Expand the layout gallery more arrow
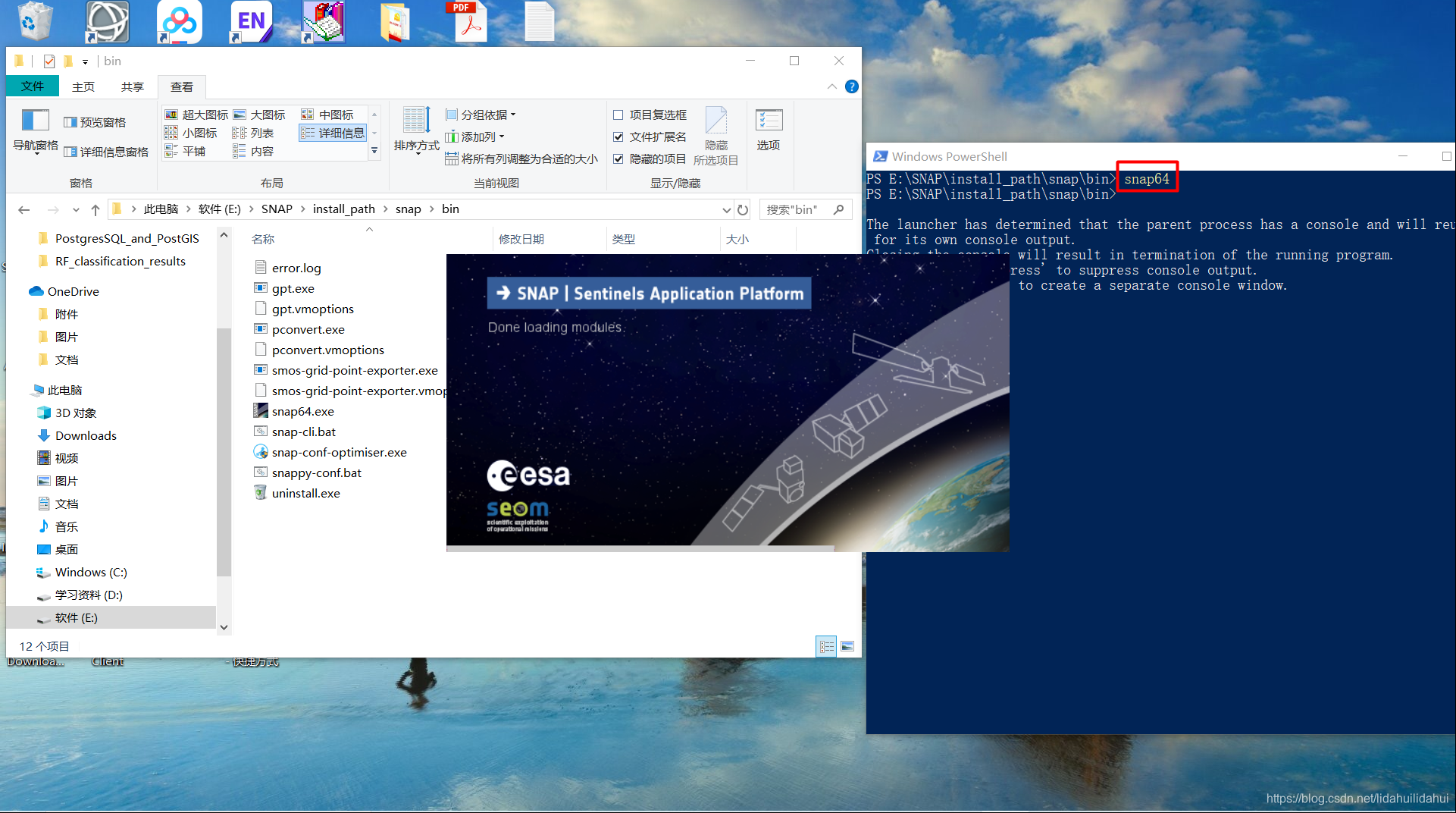Image resolution: width=1456 pixels, height=813 pixels. click(x=374, y=151)
